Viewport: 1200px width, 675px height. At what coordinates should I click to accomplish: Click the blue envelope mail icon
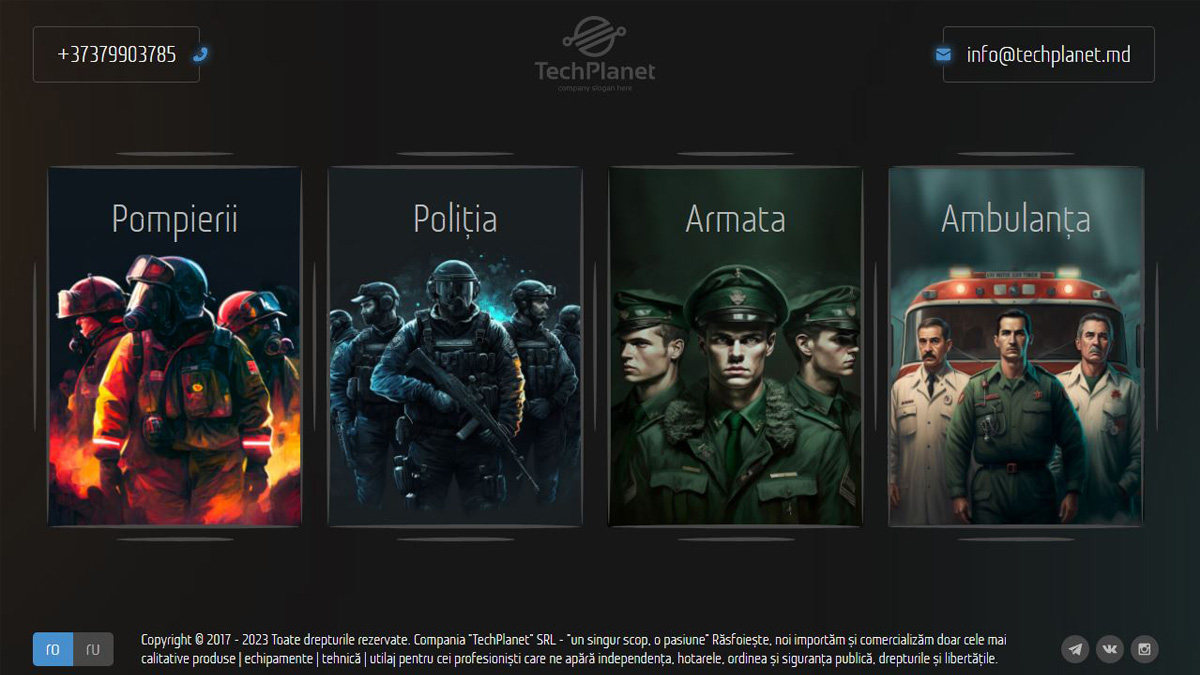pyautogui.click(x=943, y=54)
